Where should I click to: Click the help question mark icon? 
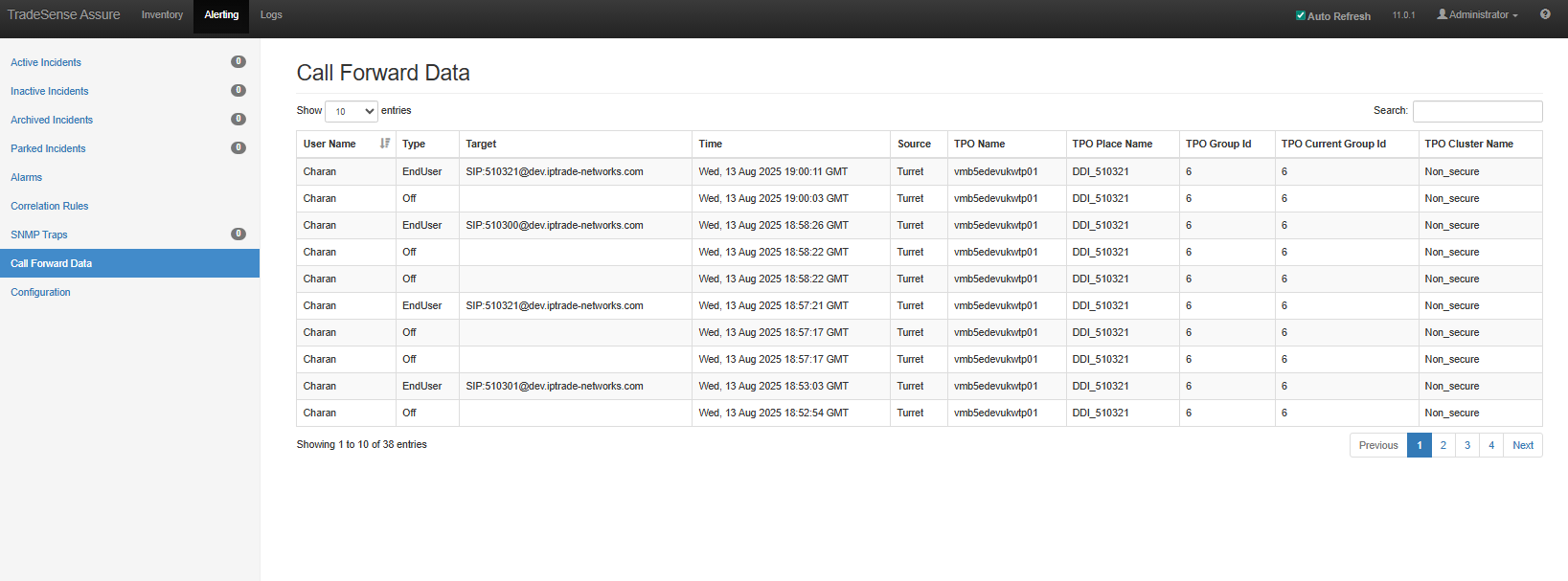click(1545, 14)
